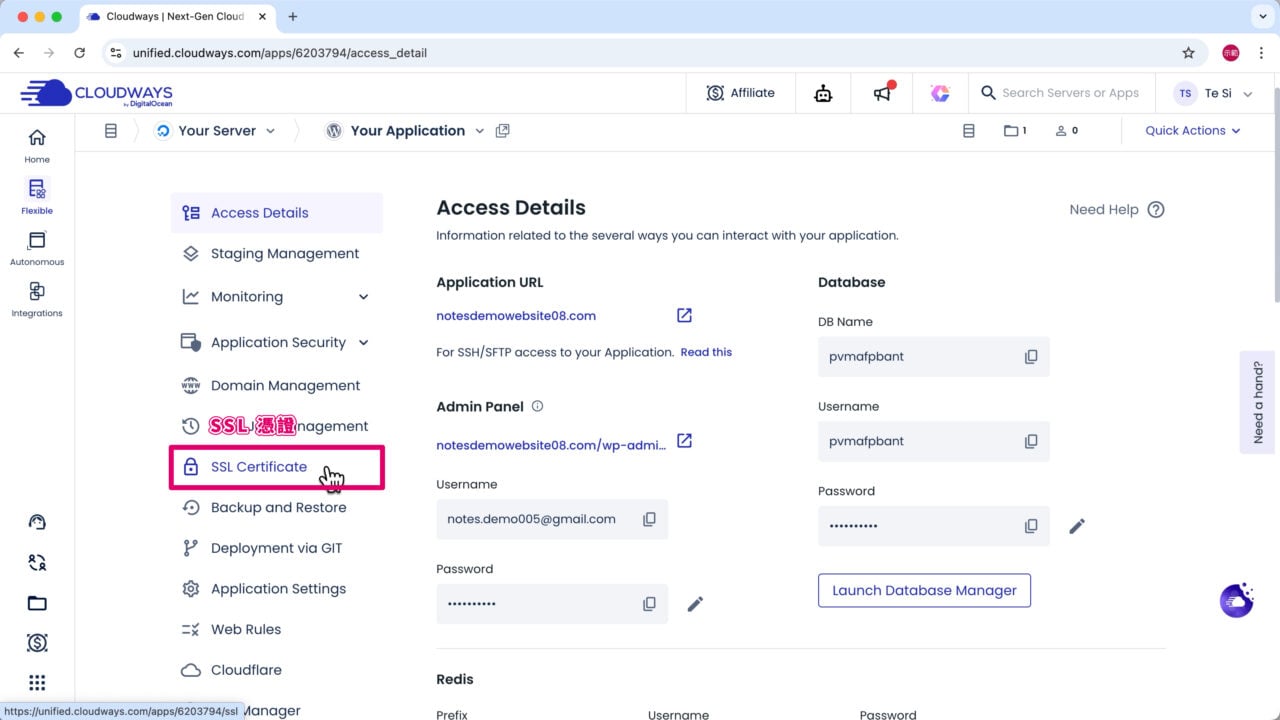The image size is (1280, 720).
Task: Copy the DB Name value
Action: pyautogui.click(x=1030, y=357)
